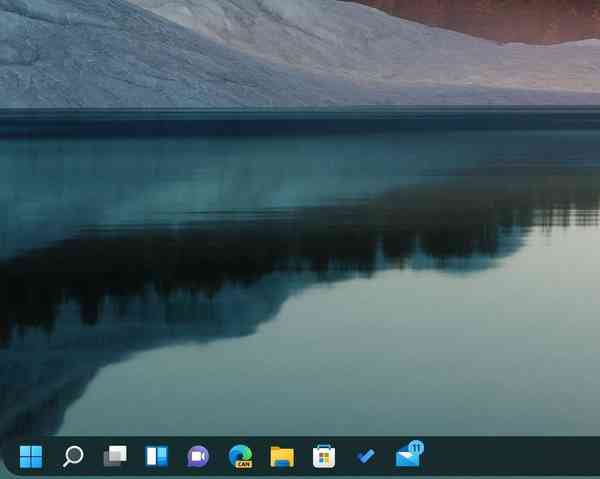Launch the Microsoft Store app
Image resolution: width=600 pixels, height=479 pixels.
click(x=323, y=457)
